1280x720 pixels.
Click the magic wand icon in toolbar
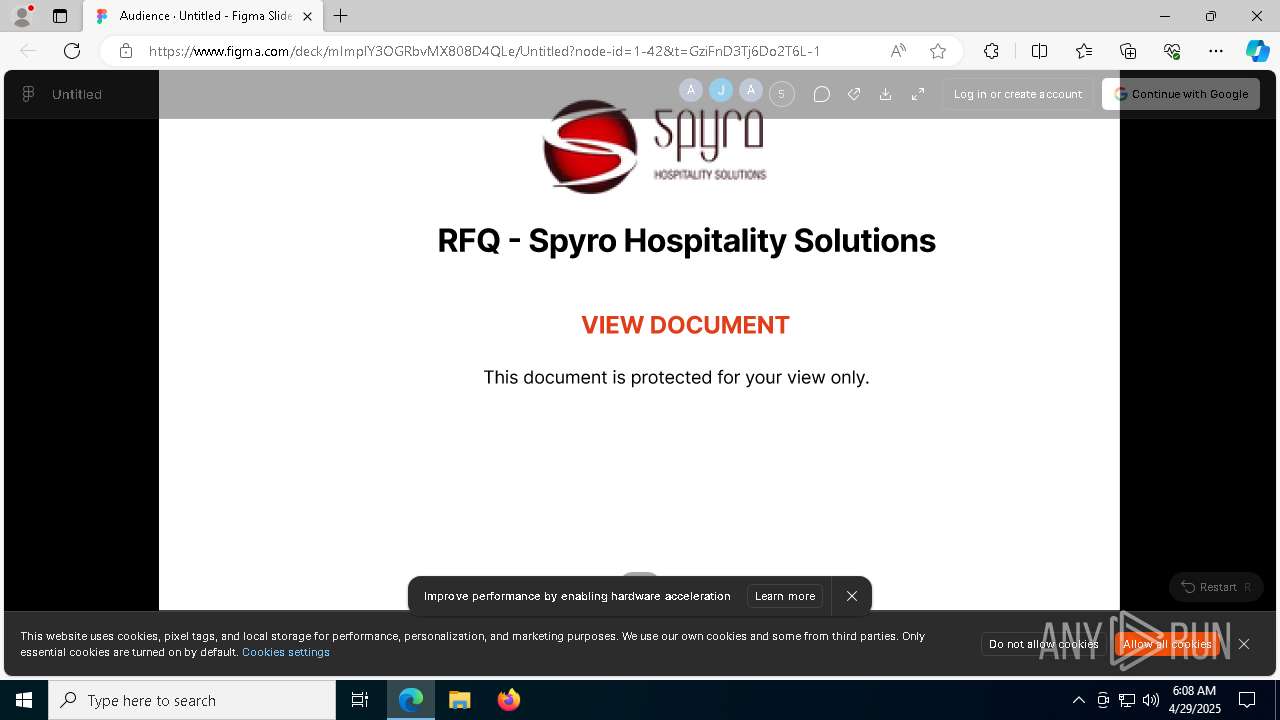click(x=853, y=94)
